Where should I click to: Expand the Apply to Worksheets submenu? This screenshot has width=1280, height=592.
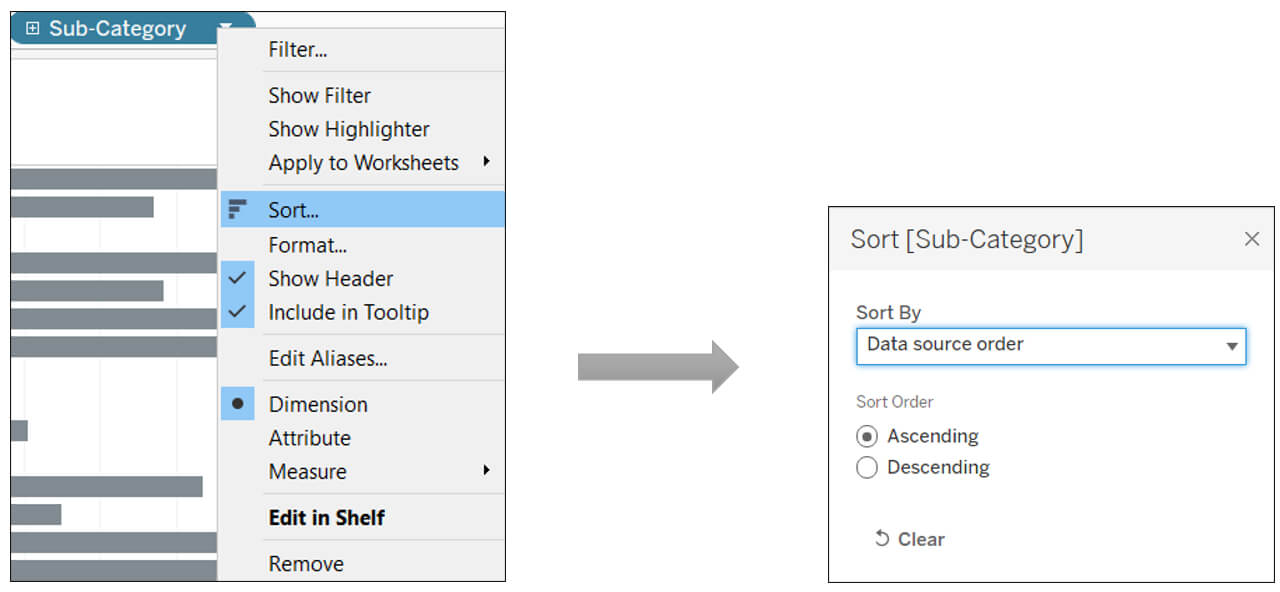click(x=486, y=161)
